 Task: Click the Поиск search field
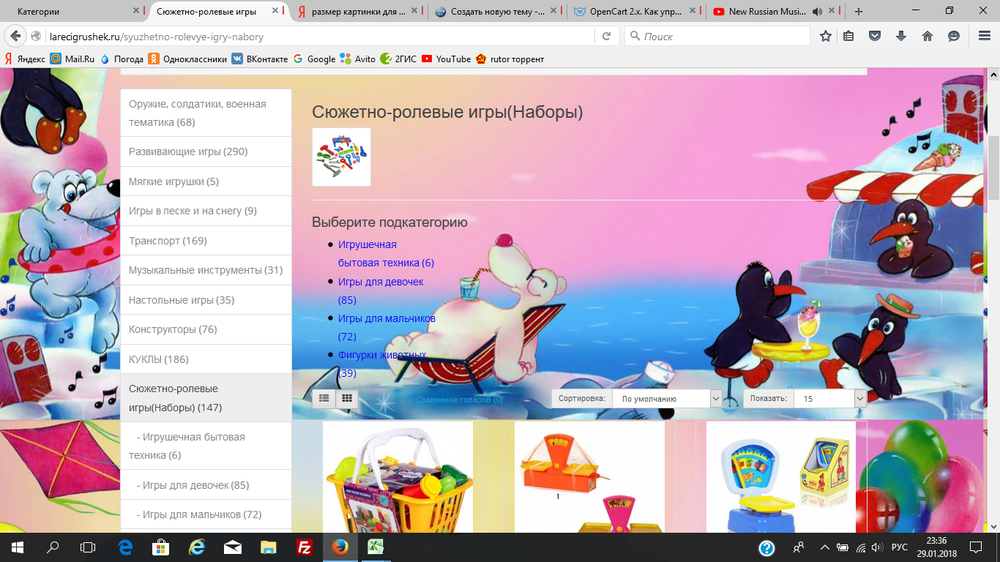[x=717, y=36]
